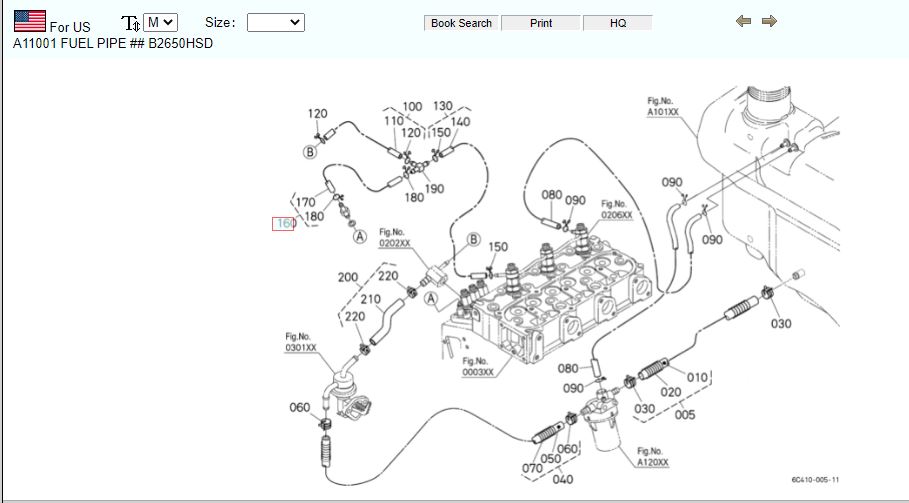Jump to figure reference 0003XX
The height and width of the screenshot is (503, 909).
point(477,367)
